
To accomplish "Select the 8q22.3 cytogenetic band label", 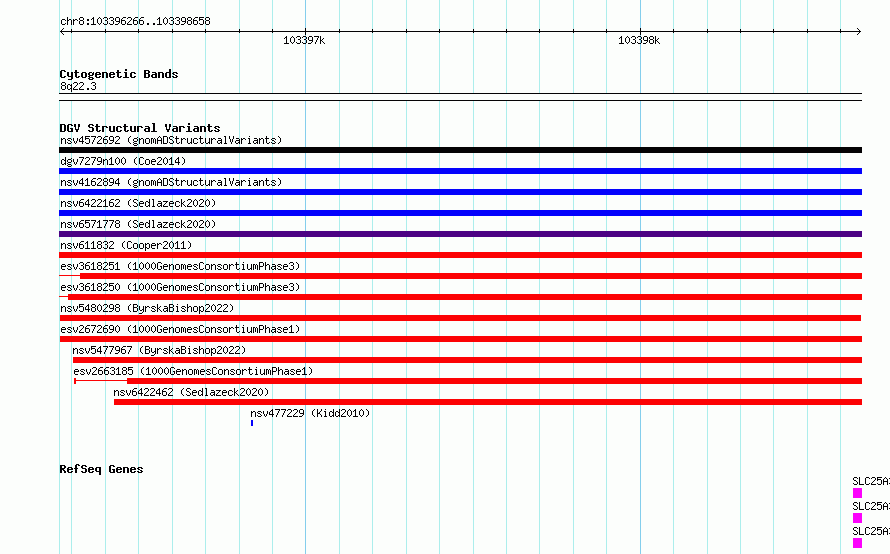I will (78, 86).
